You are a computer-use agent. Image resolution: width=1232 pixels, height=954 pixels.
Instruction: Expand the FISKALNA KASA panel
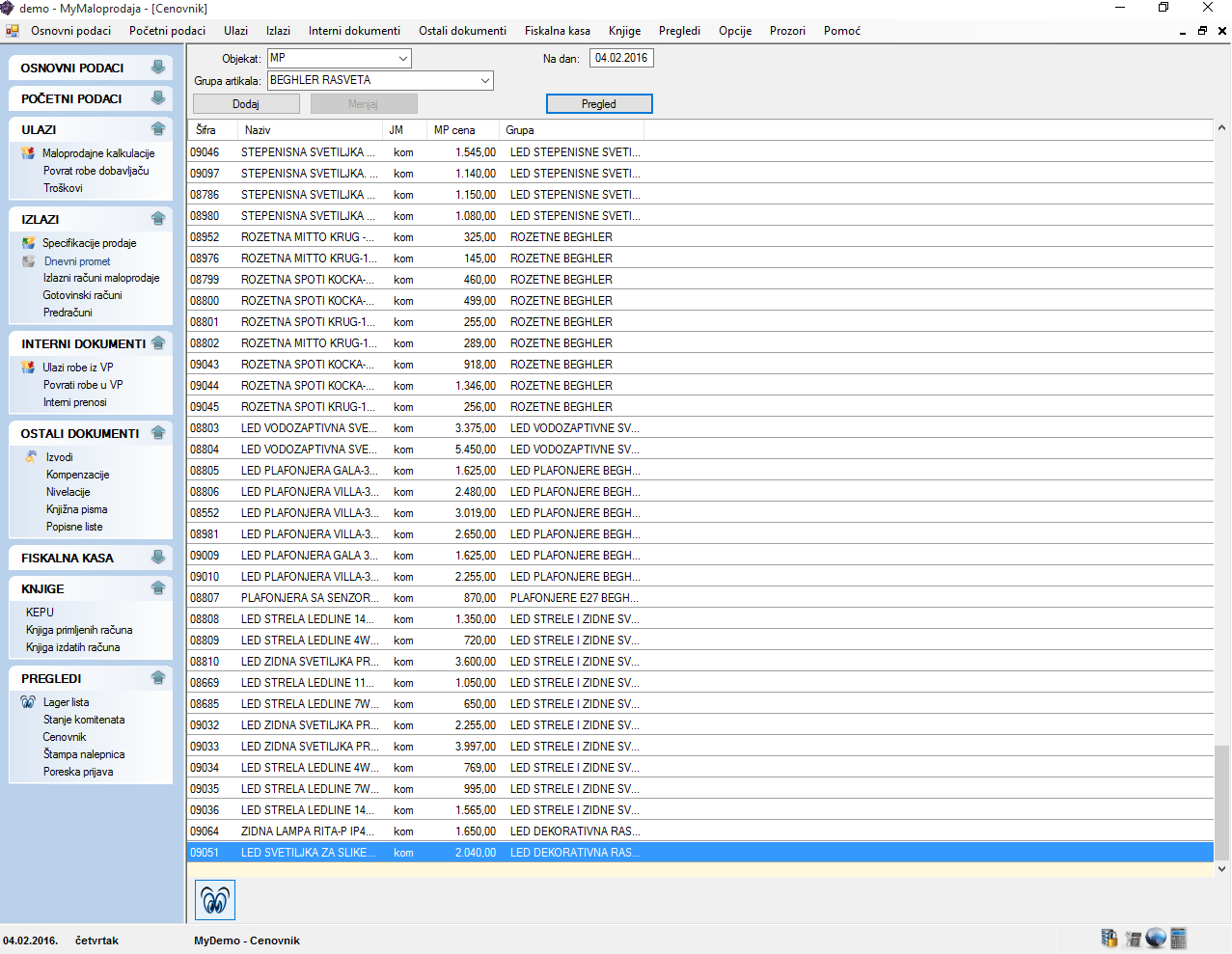[x=158, y=558]
